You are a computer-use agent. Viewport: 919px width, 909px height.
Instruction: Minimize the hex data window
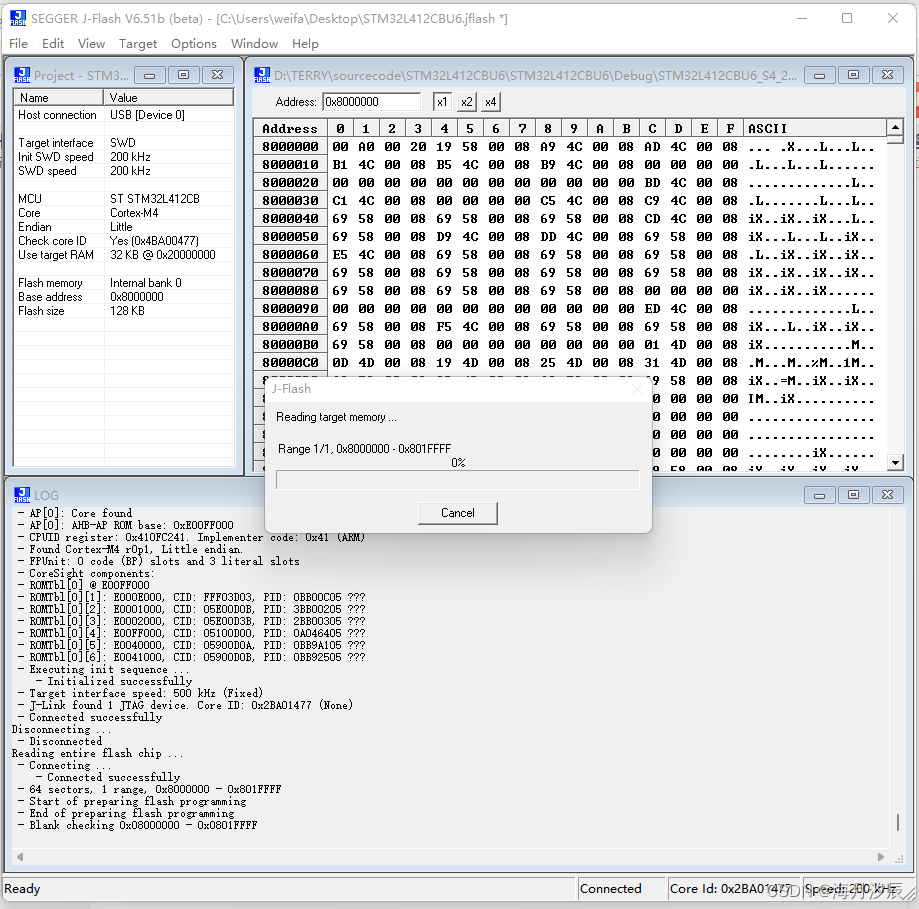point(819,75)
